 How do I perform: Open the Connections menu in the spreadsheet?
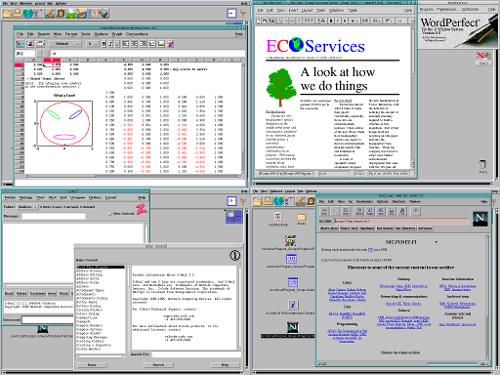(137, 34)
